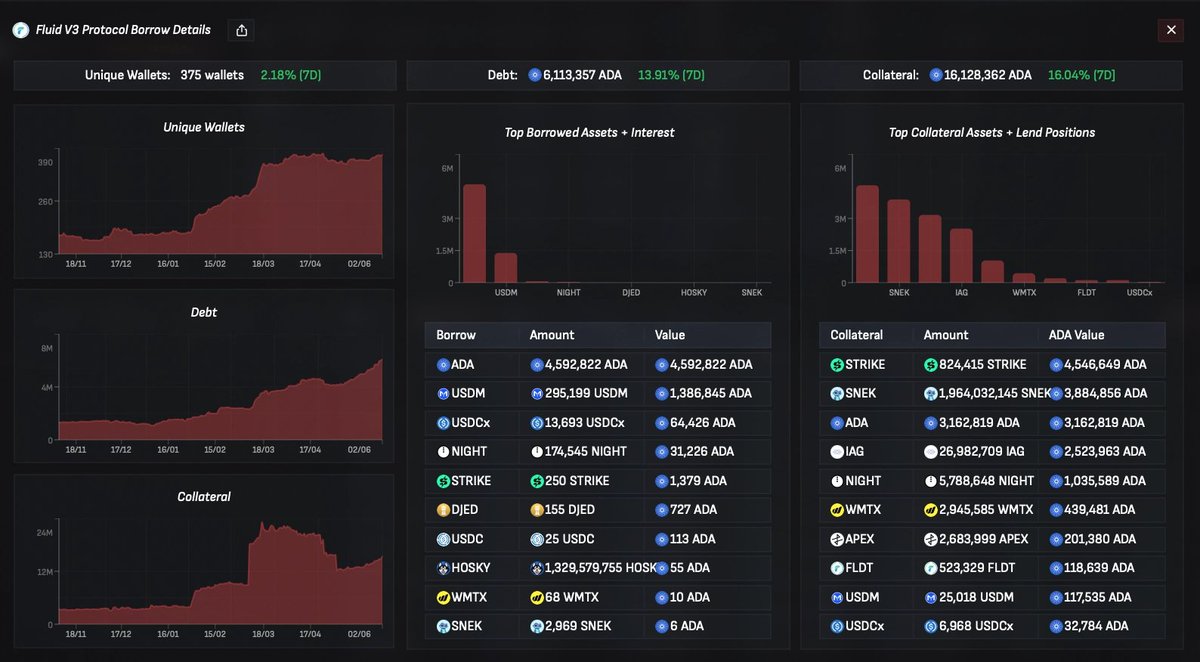Click the '5,788,648 NIGHT' amount cell

(x=979, y=481)
